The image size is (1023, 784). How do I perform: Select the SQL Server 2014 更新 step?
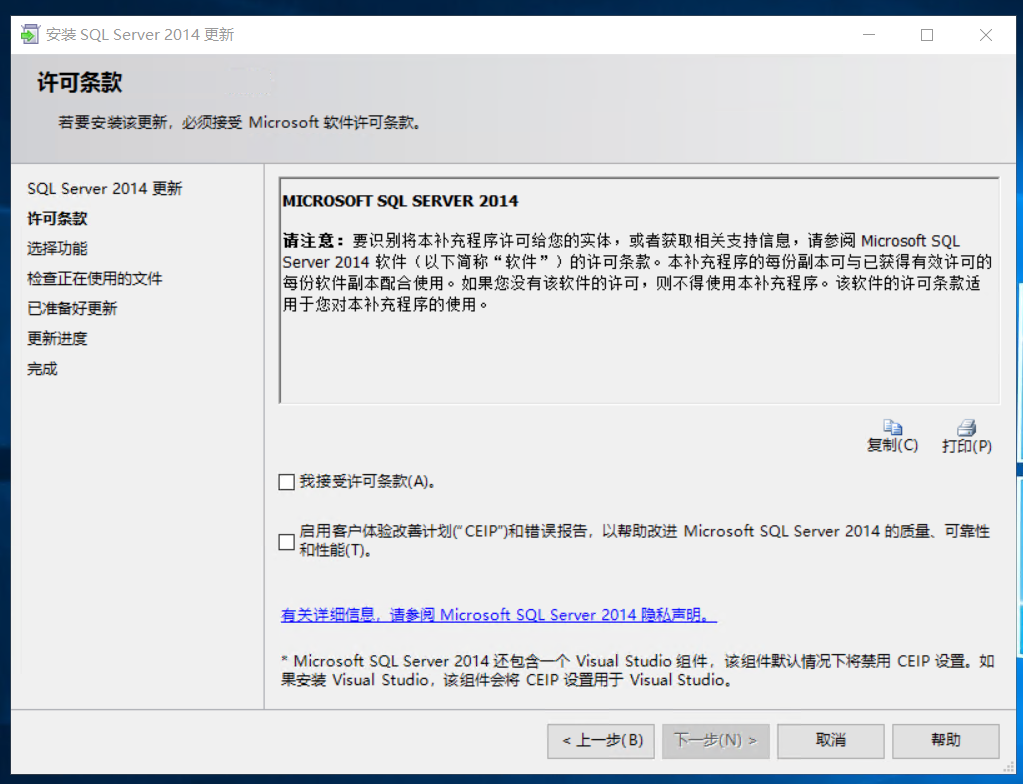tap(104, 188)
